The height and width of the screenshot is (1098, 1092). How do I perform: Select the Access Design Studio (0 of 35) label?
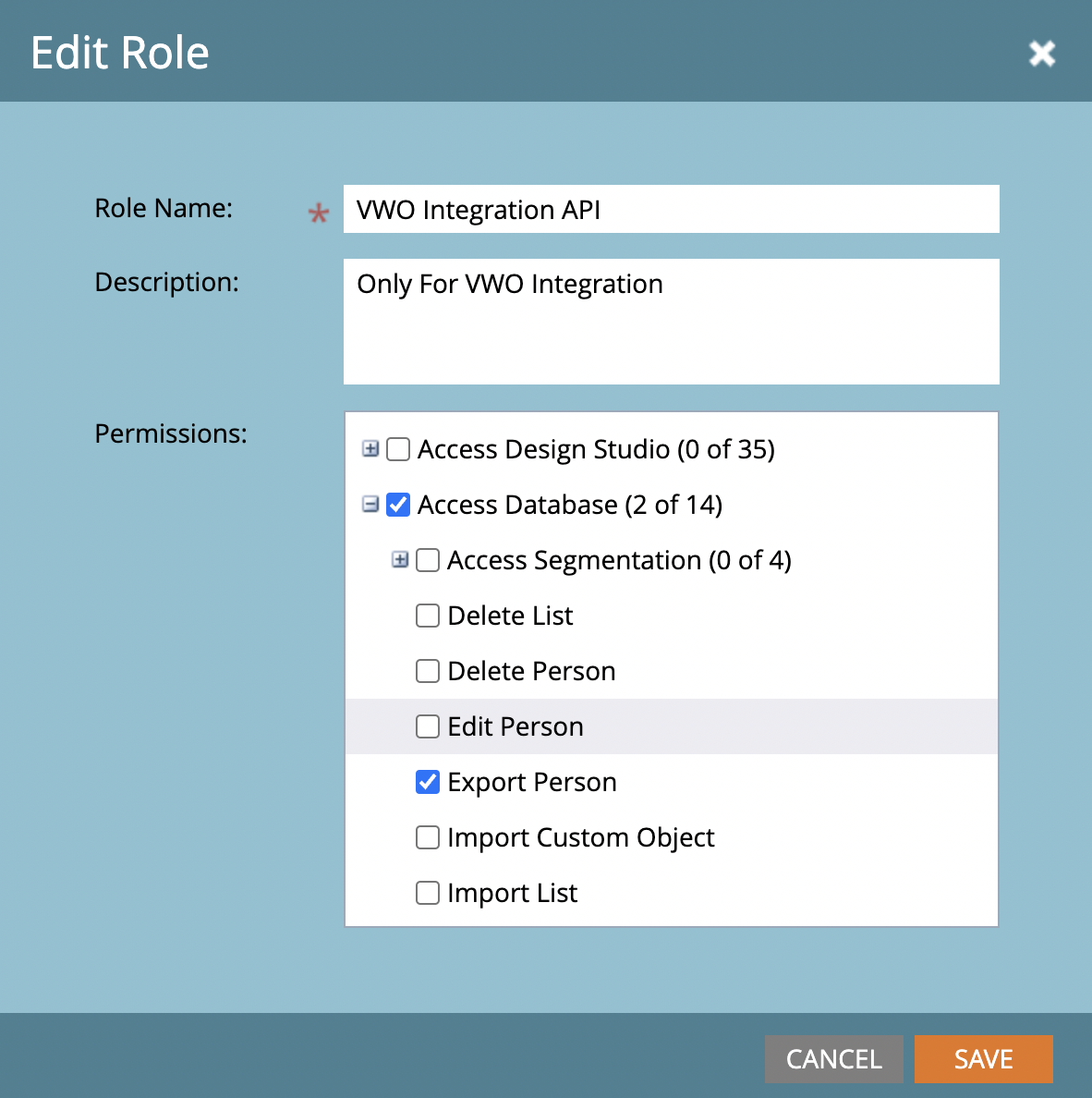(597, 449)
